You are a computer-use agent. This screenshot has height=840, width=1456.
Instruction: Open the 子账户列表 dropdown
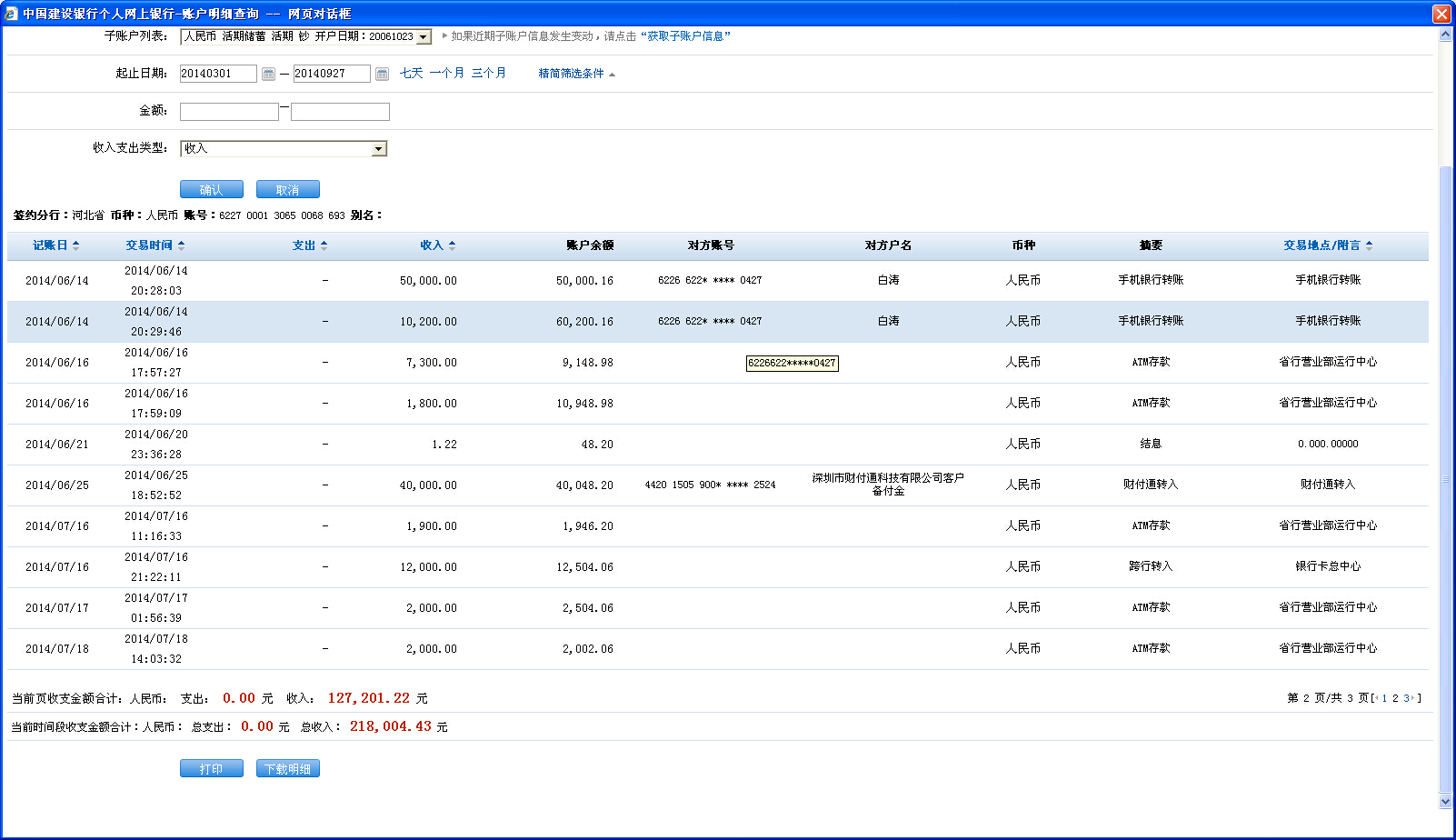click(424, 37)
